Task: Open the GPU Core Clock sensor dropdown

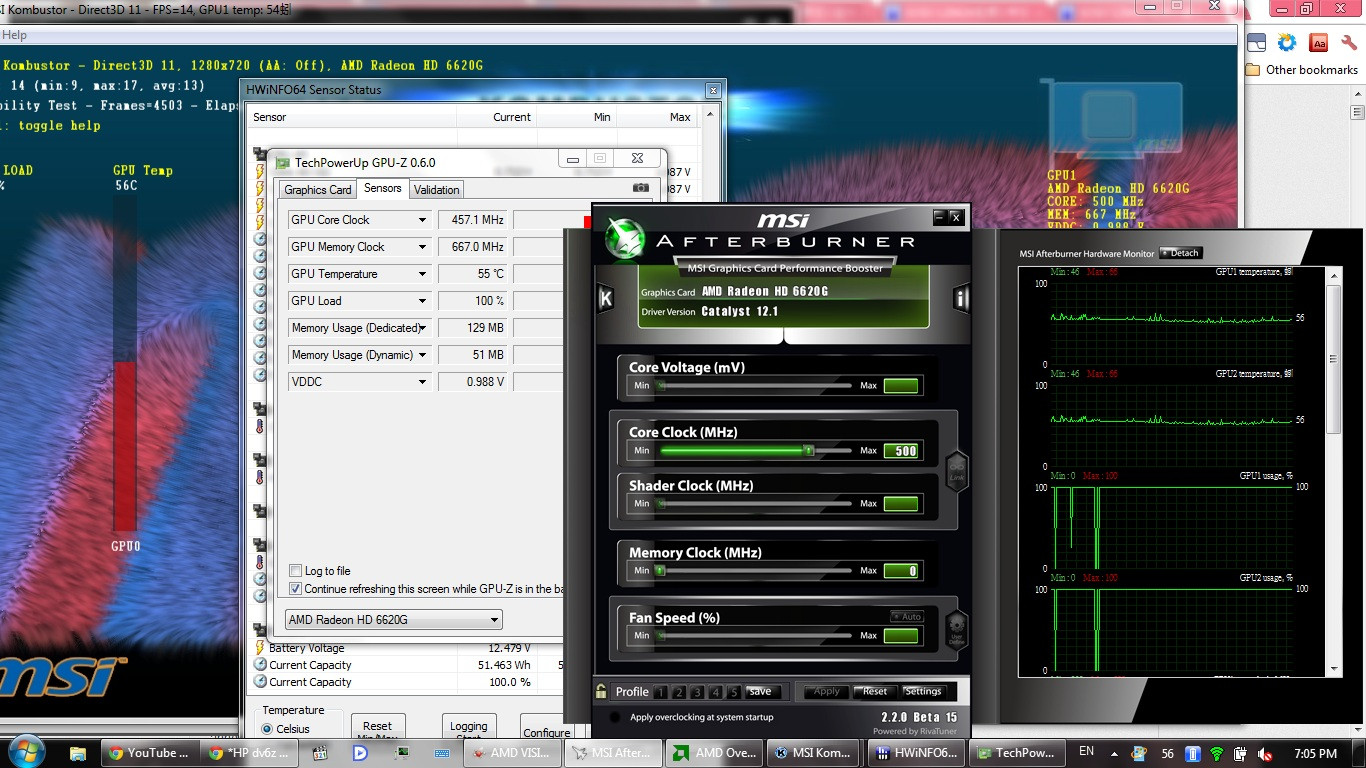Action: [422, 220]
